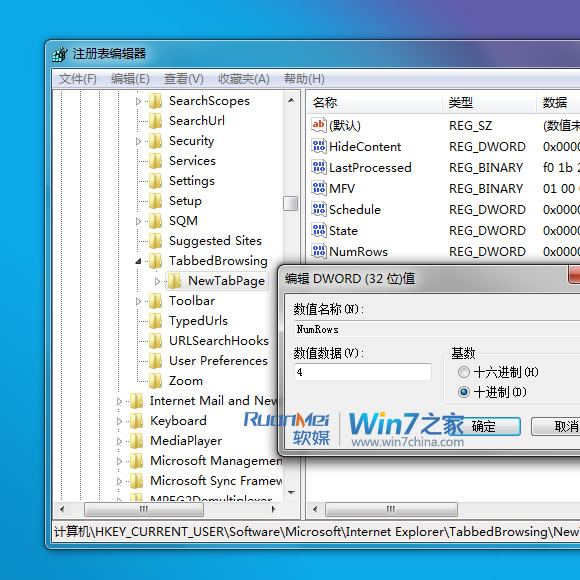Select 十六进制(H) hexadecimal radio button
Viewport: 580px width, 580px height.
point(463,372)
